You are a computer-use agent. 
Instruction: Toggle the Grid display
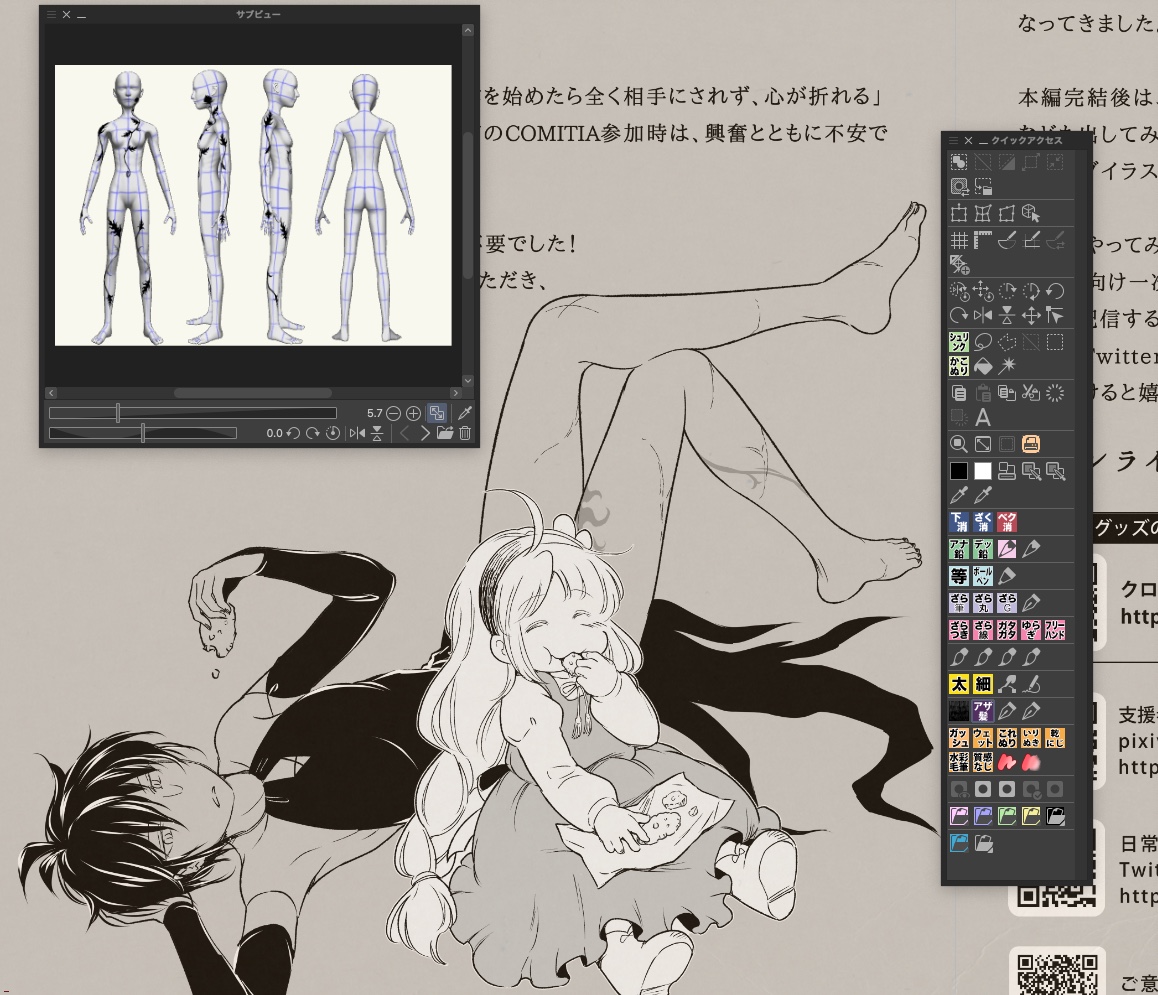tap(959, 240)
